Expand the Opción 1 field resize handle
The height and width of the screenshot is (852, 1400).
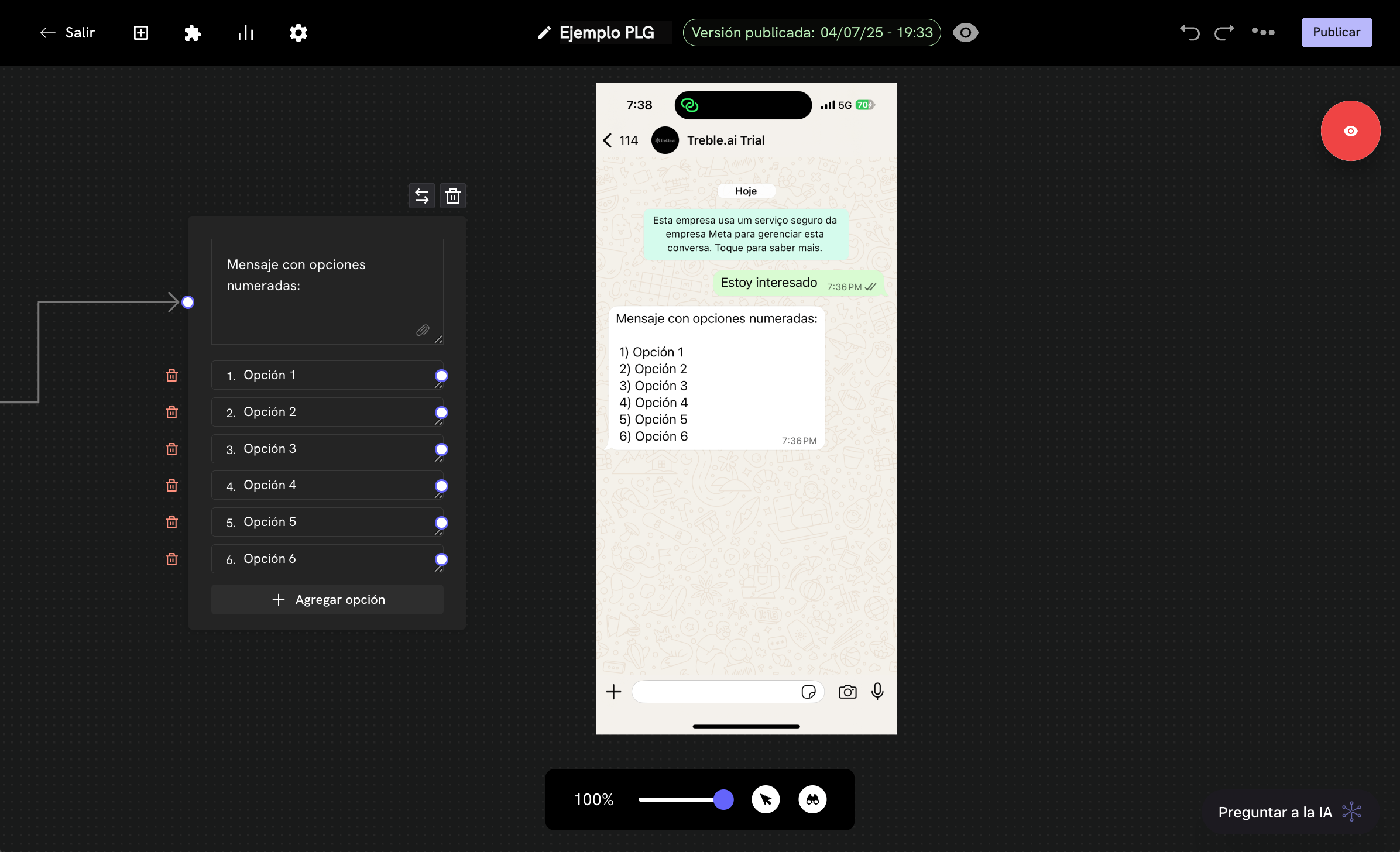click(x=438, y=386)
